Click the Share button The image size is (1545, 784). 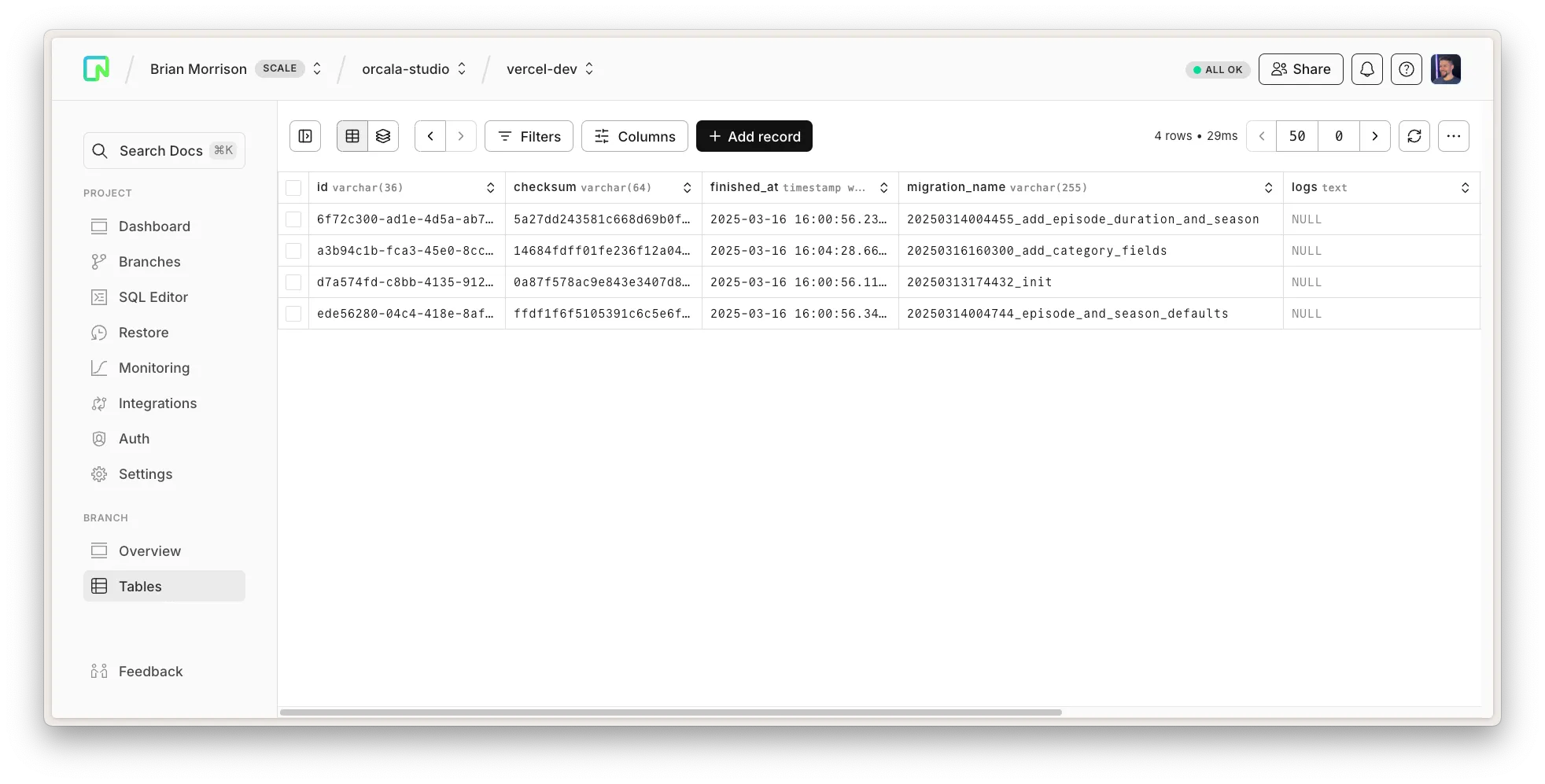[x=1301, y=69]
